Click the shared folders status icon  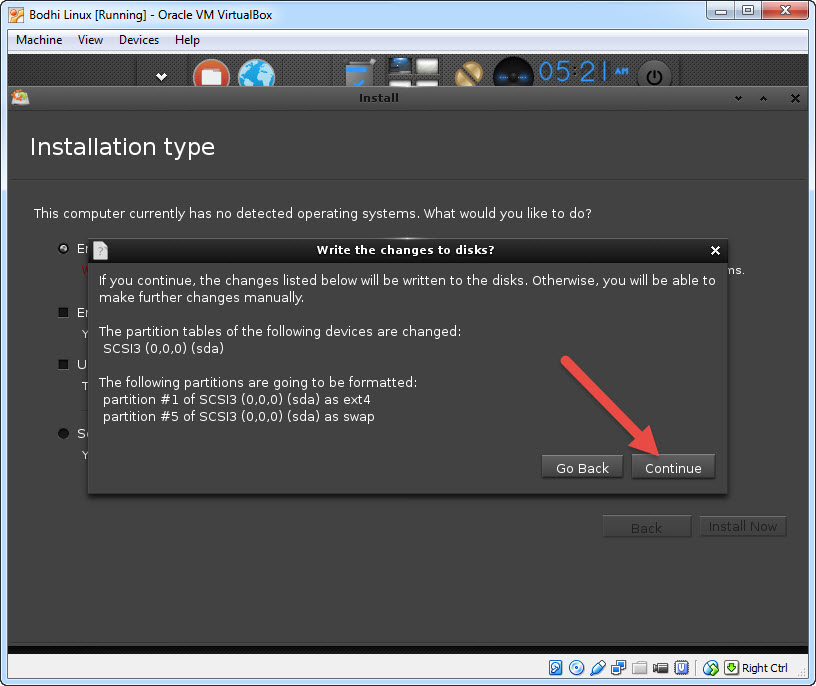coord(640,667)
